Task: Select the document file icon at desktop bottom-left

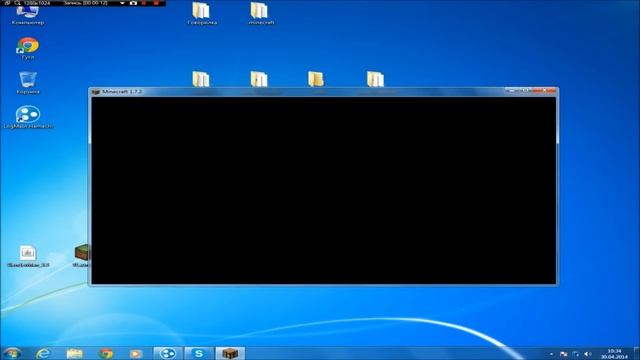Action: pyautogui.click(x=28, y=256)
